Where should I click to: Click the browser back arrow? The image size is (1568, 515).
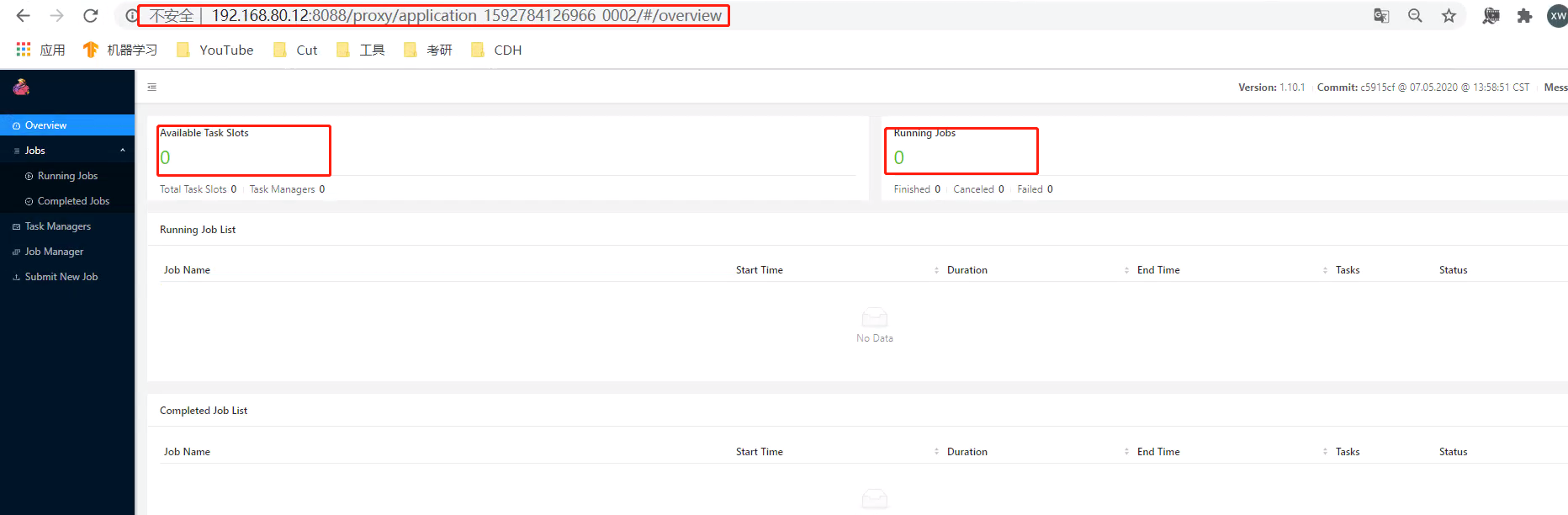click(23, 15)
